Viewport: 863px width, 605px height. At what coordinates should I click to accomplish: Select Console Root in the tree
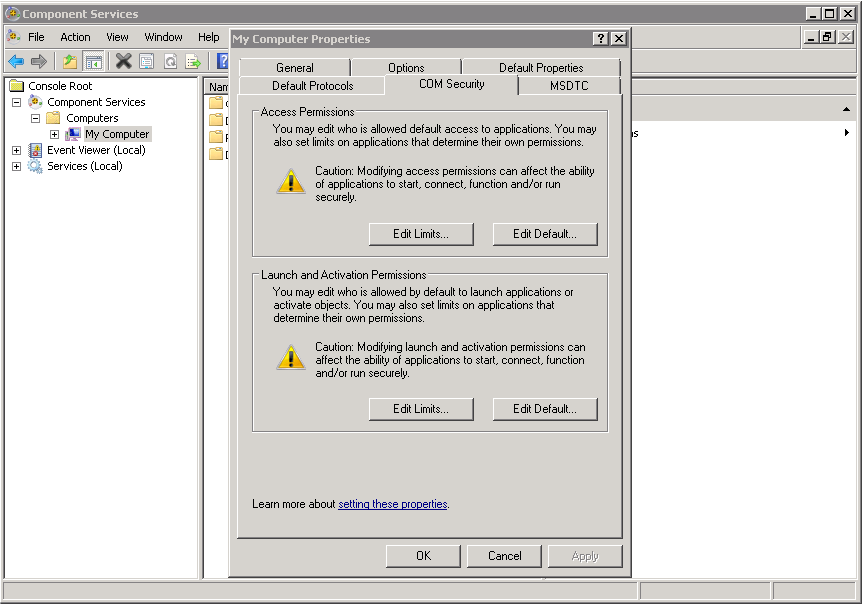(x=60, y=86)
